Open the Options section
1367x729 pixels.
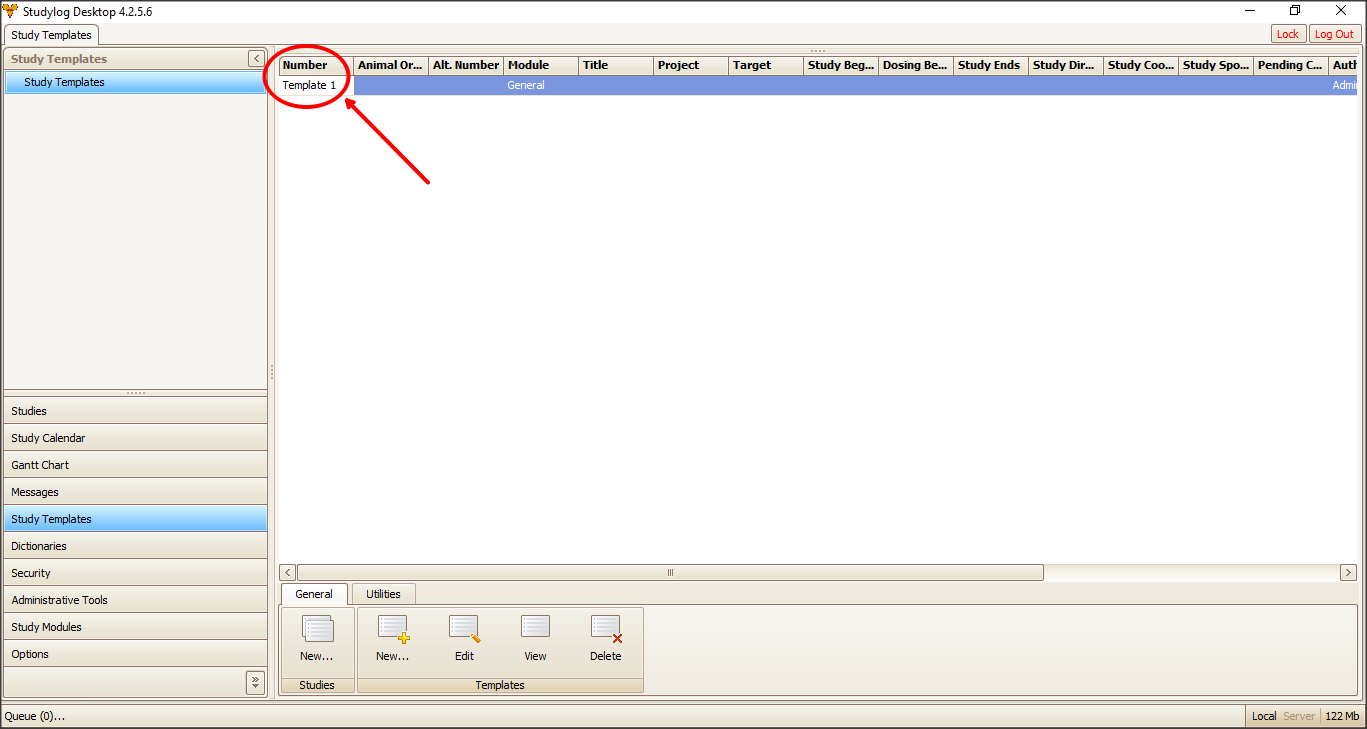tap(136, 654)
